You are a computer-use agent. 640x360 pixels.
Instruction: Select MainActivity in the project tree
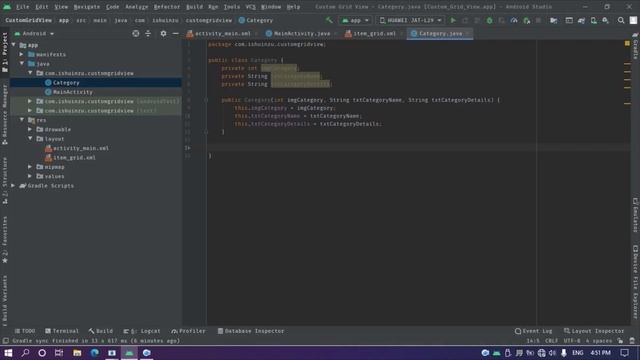(x=73, y=92)
